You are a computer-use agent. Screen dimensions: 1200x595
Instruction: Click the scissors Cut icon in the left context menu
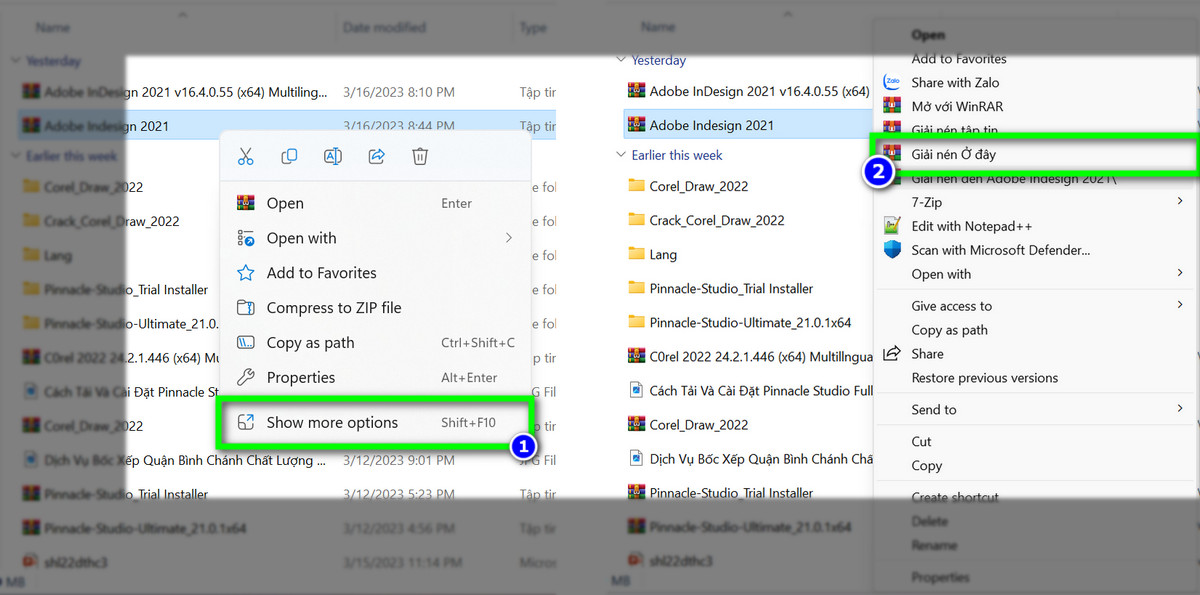pos(245,156)
